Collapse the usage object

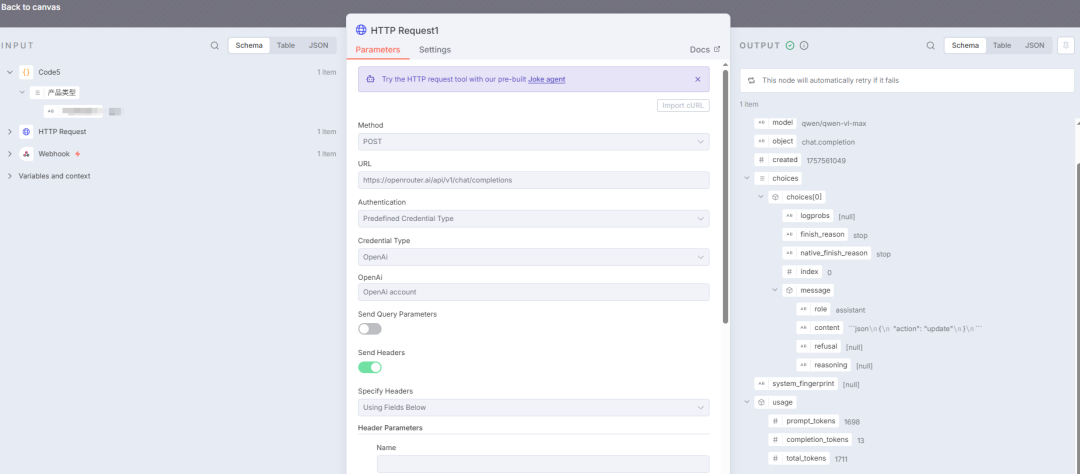point(747,402)
